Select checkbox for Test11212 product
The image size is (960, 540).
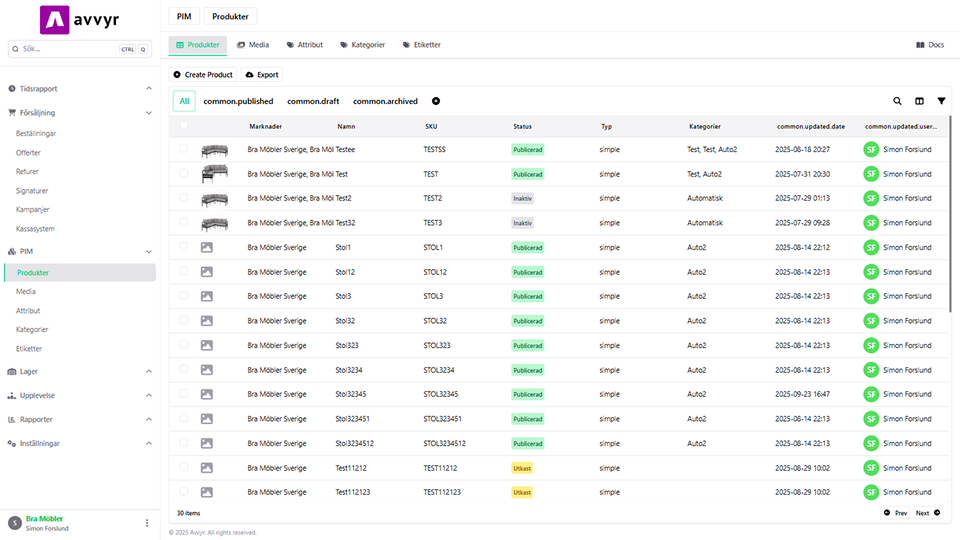point(183,467)
